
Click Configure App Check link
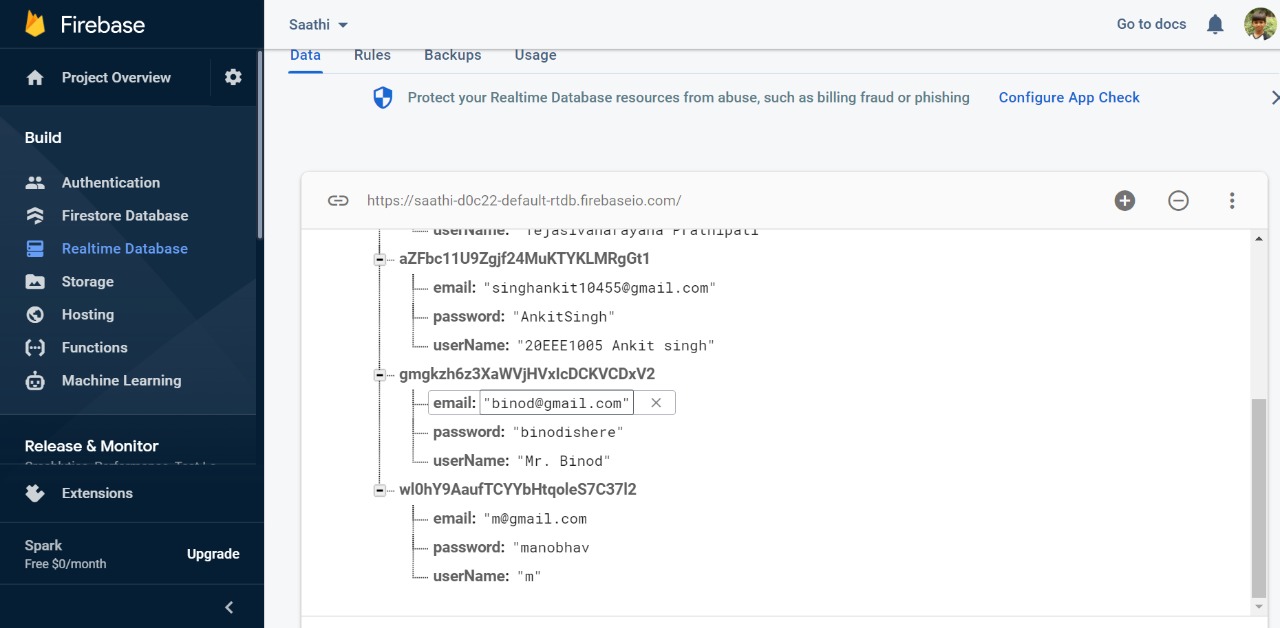pos(1069,97)
